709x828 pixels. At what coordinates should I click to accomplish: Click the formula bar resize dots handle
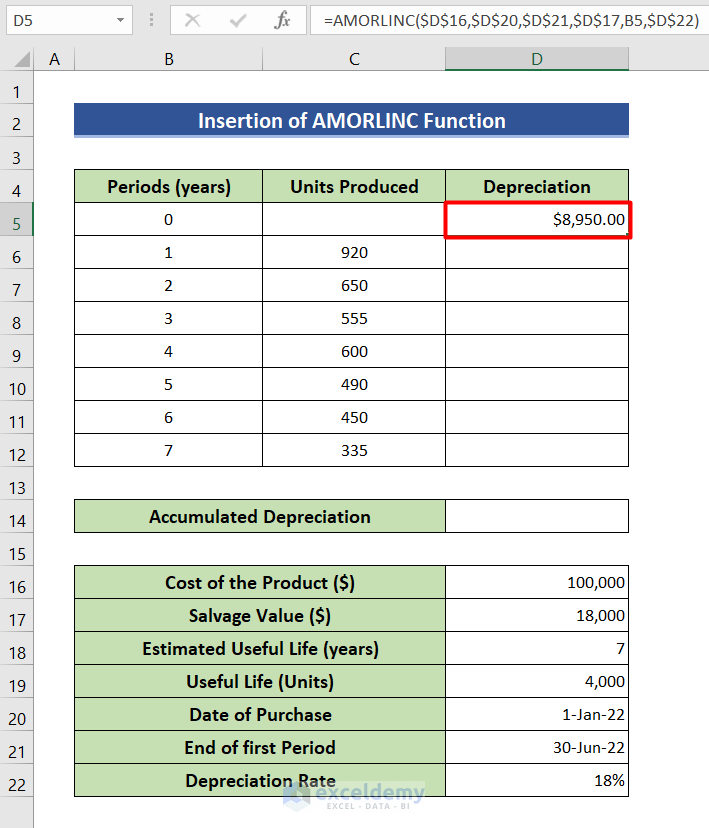pos(152,21)
